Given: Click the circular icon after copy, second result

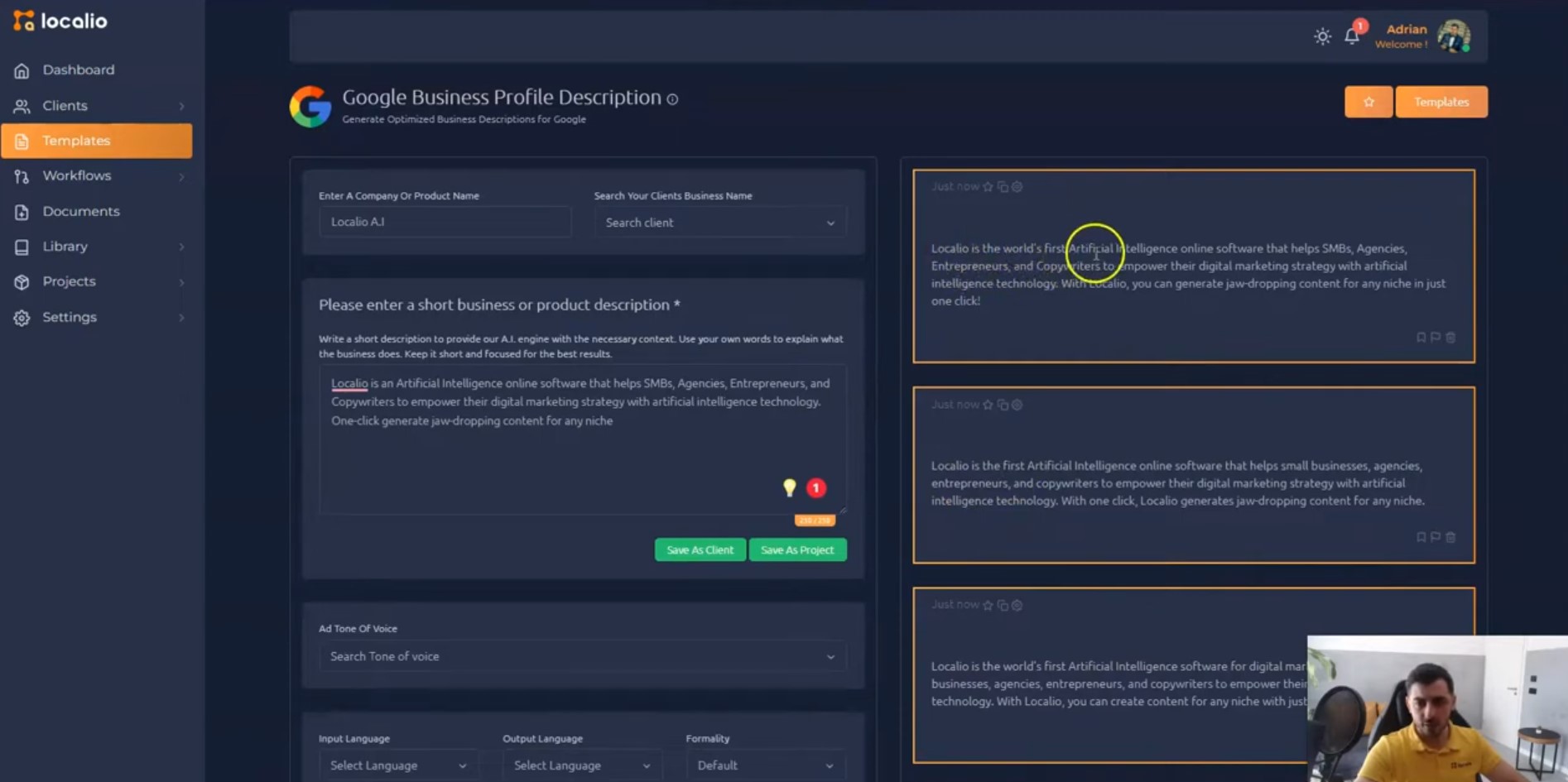Looking at the screenshot, I should click(1017, 405).
